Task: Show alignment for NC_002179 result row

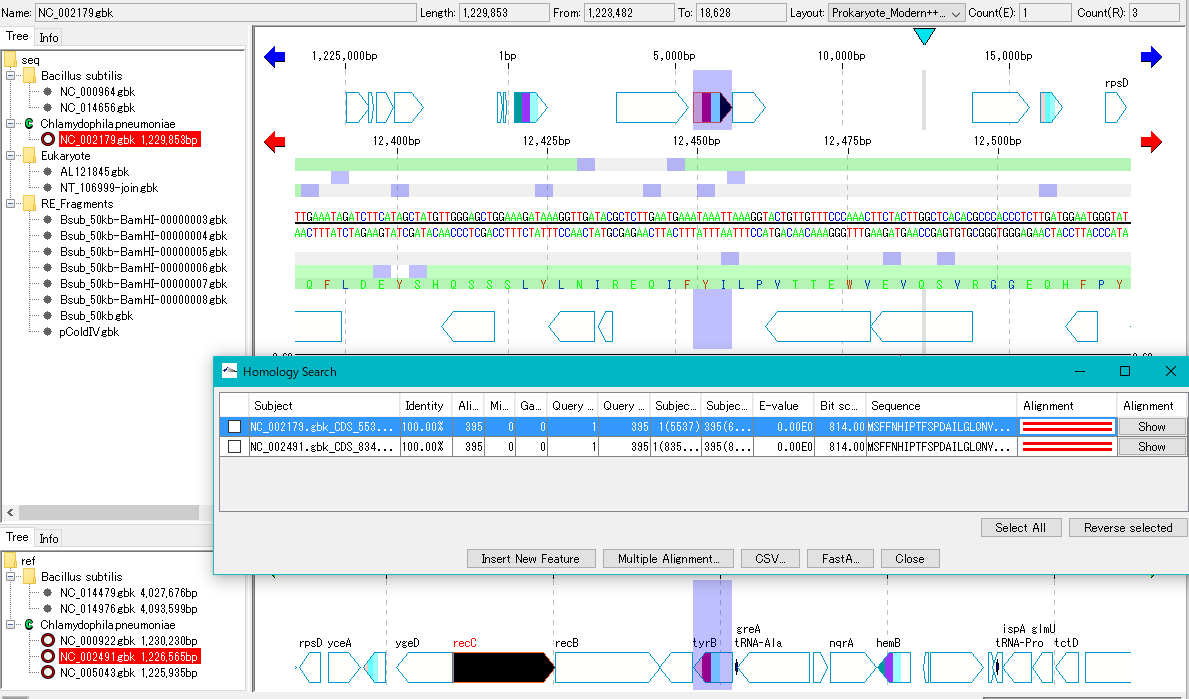Action: point(1151,427)
